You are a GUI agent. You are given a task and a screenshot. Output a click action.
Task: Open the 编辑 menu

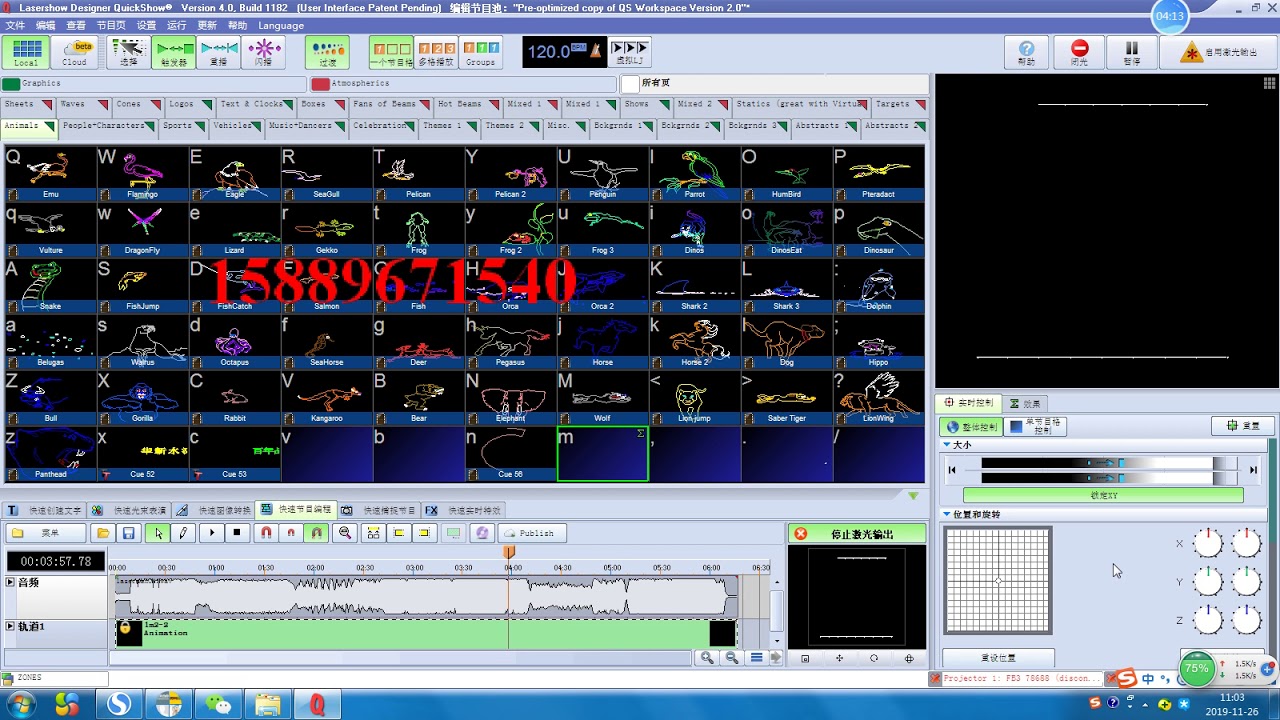tap(46, 25)
